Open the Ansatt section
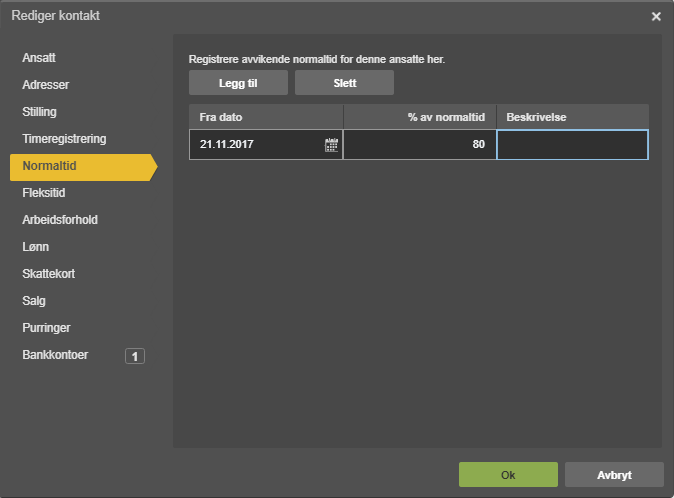Viewport: 674px width, 498px height. point(39,58)
